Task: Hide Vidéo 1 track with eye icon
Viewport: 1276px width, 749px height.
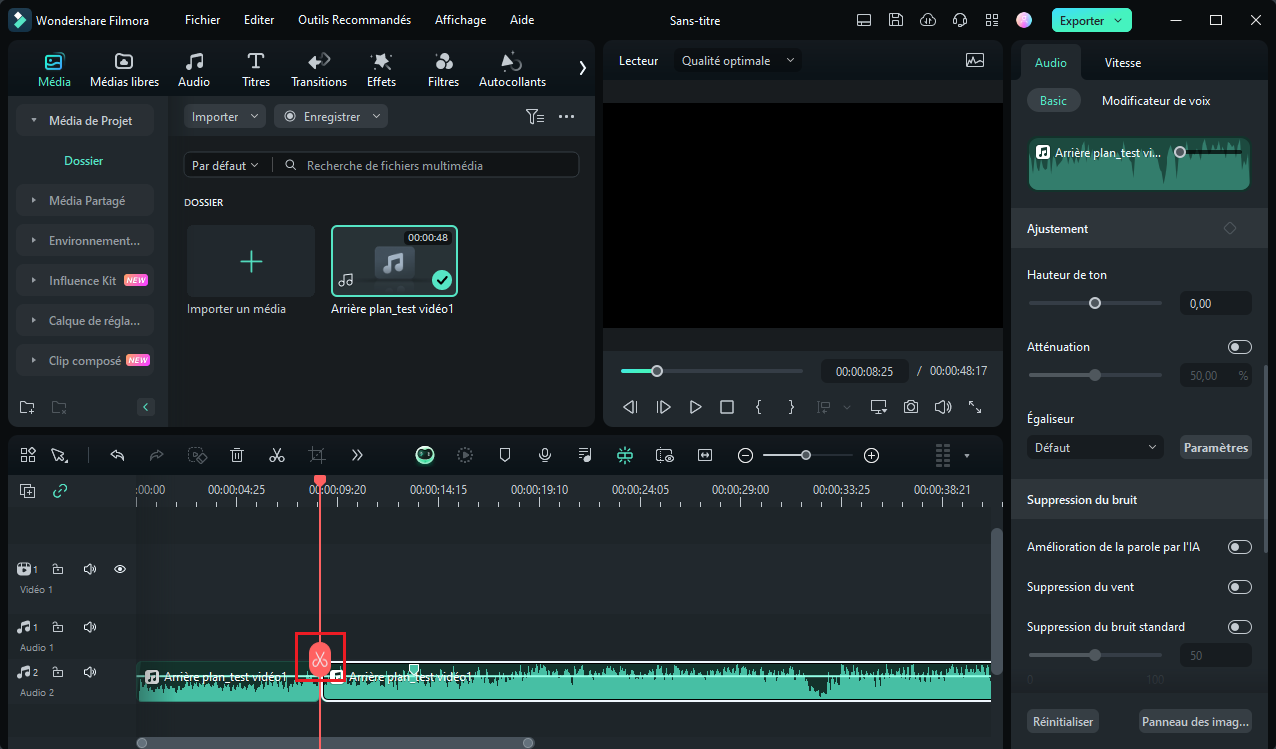Action: pos(120,569)
